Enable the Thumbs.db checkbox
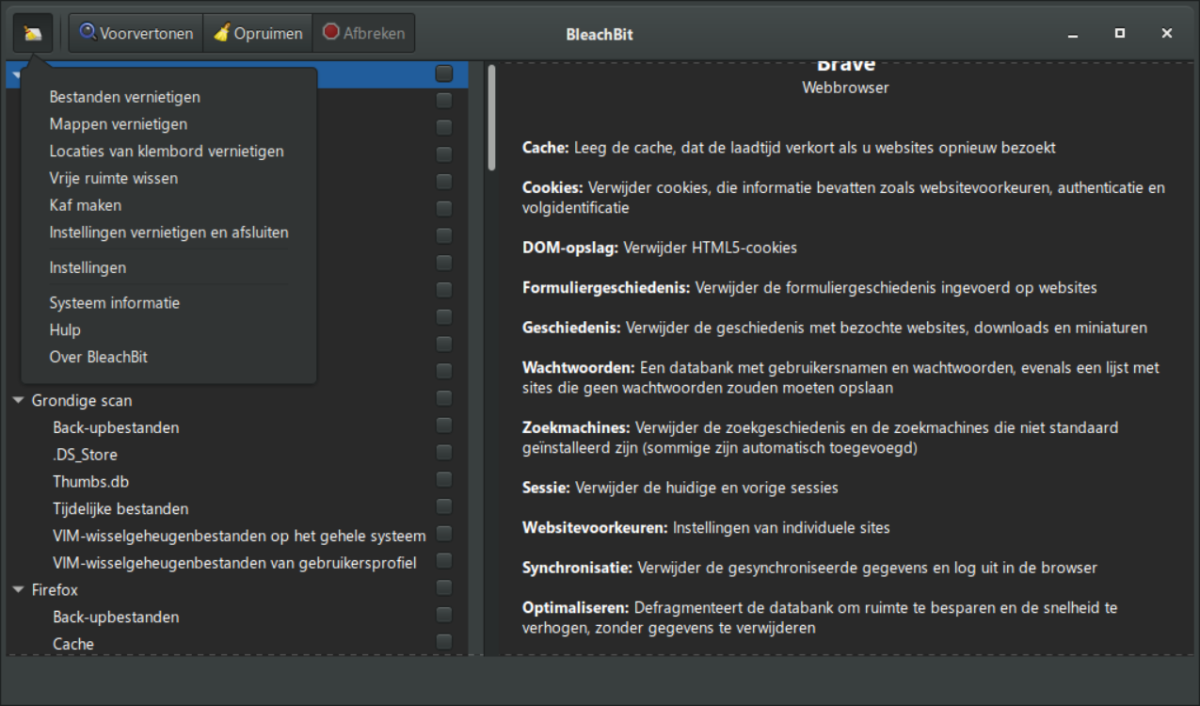1200x706 pixels. click(x=444, y=481)
